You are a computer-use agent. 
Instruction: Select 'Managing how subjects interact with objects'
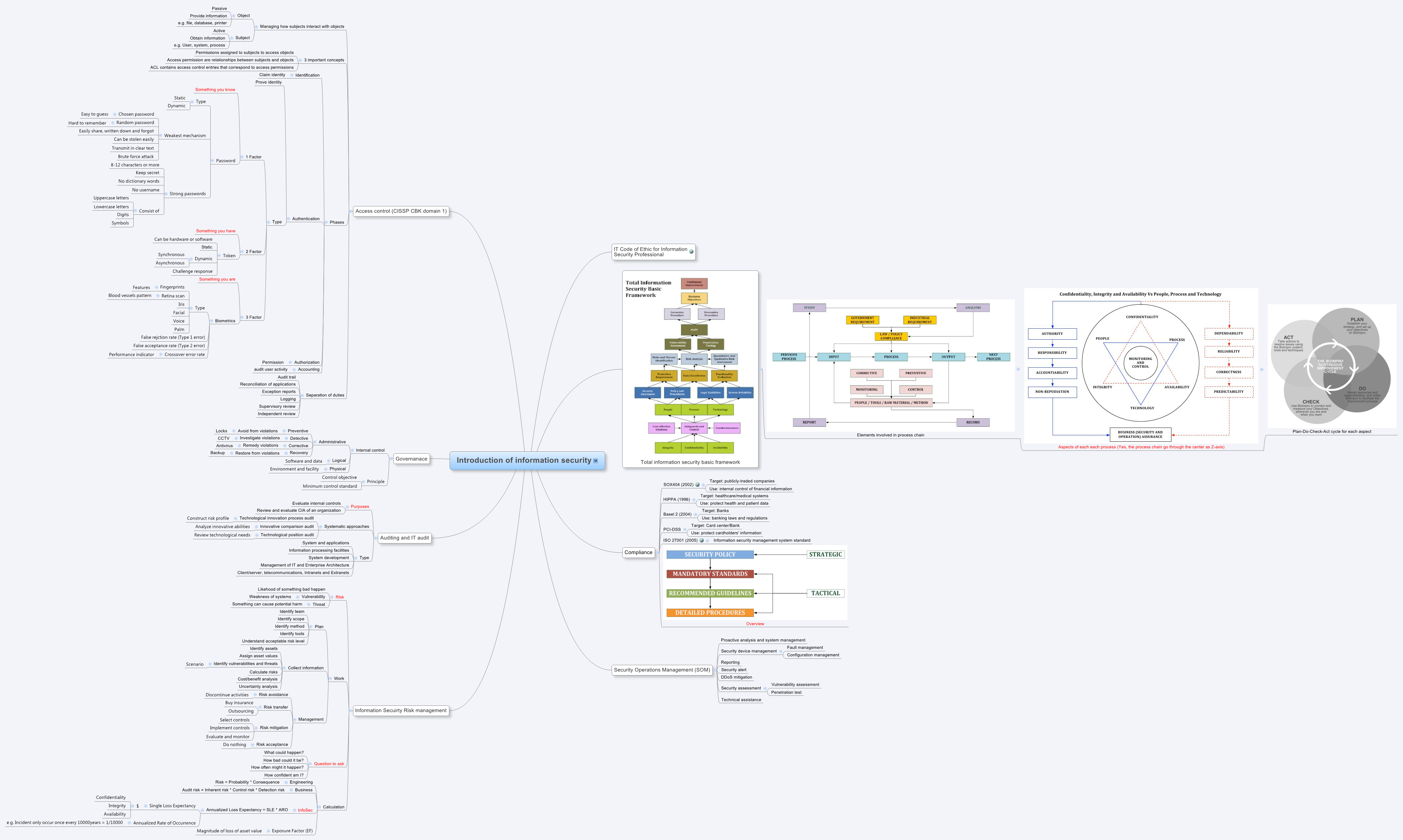pyautogui.click(x=302, y=27)
